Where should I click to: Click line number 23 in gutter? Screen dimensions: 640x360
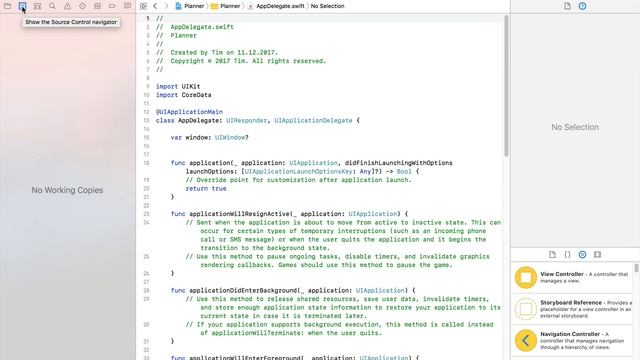tap(146, 214)
